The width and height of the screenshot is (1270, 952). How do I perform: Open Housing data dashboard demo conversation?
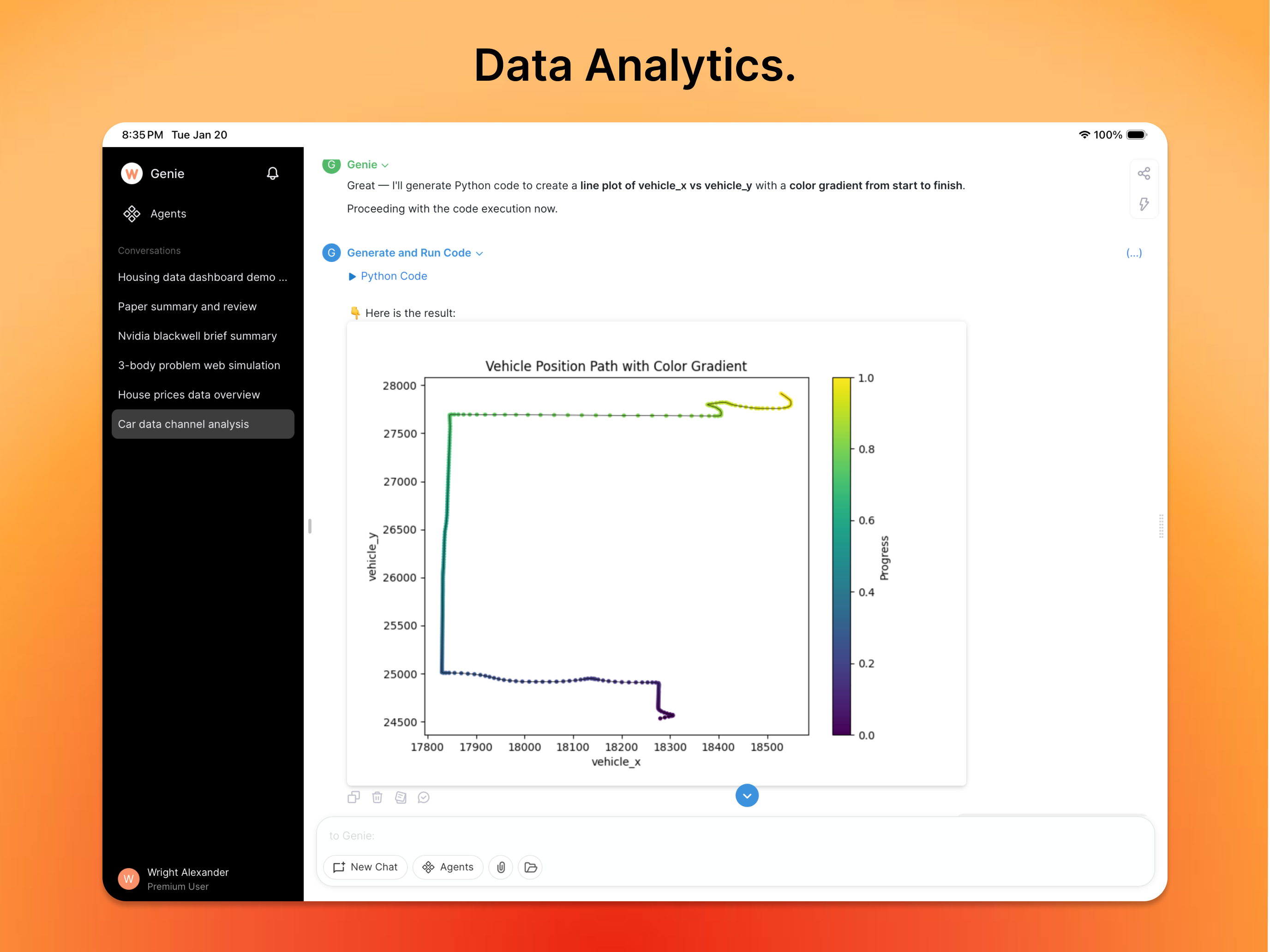click(x=203, y=277)
